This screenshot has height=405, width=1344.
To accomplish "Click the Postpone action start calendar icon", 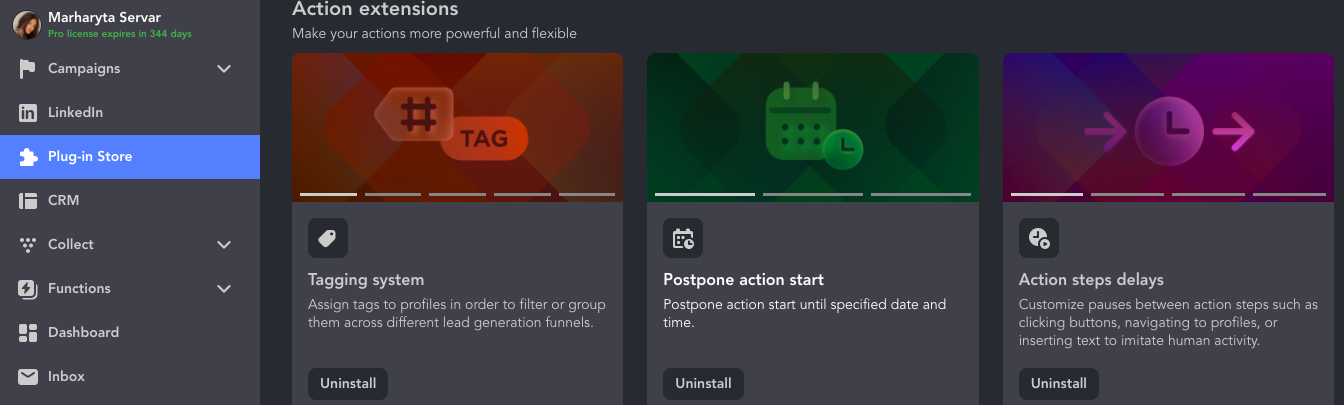I will point(683,238).
